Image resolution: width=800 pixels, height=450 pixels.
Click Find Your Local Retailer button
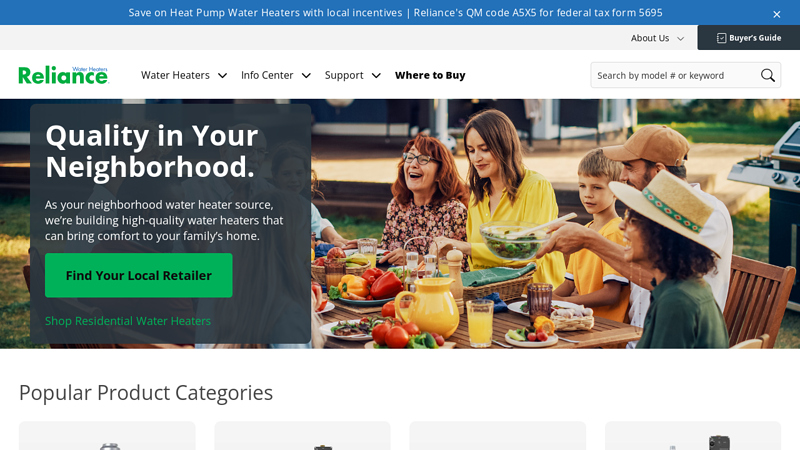[138, 276]
